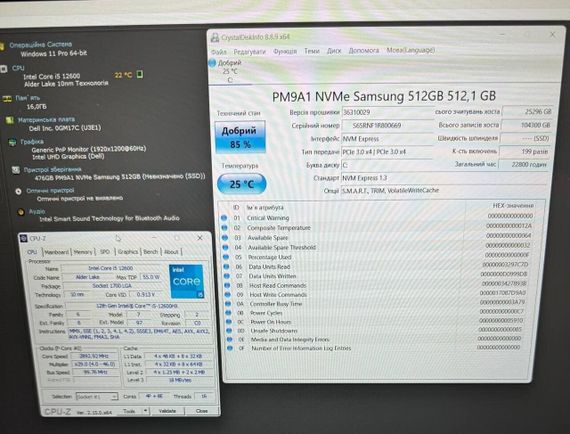
Task: Click the blue dot for Data Units Read
Action: coord(226,266)
